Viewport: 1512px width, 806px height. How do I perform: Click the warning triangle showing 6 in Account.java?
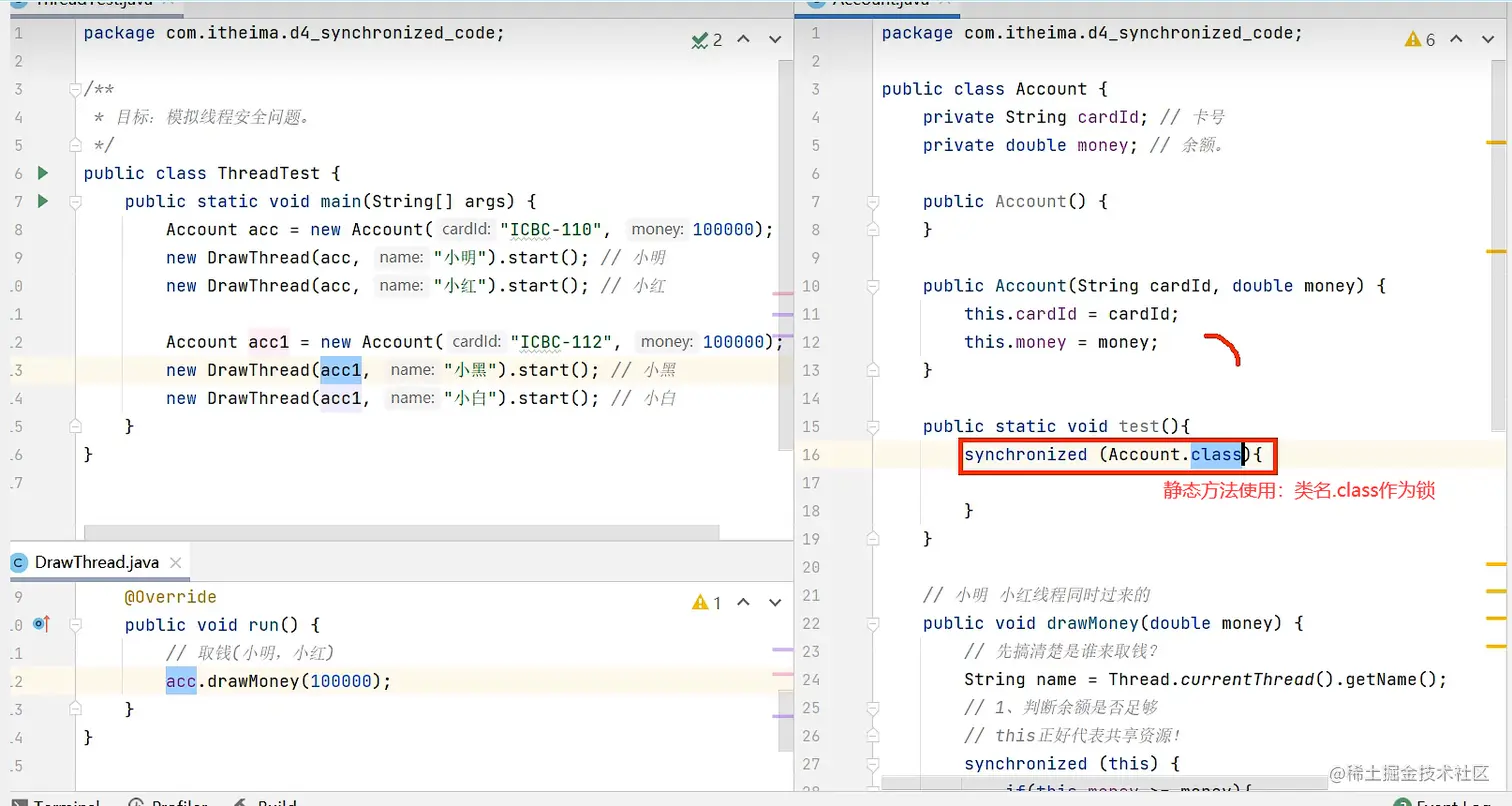pyautogui.click(x=1420, y=40)
